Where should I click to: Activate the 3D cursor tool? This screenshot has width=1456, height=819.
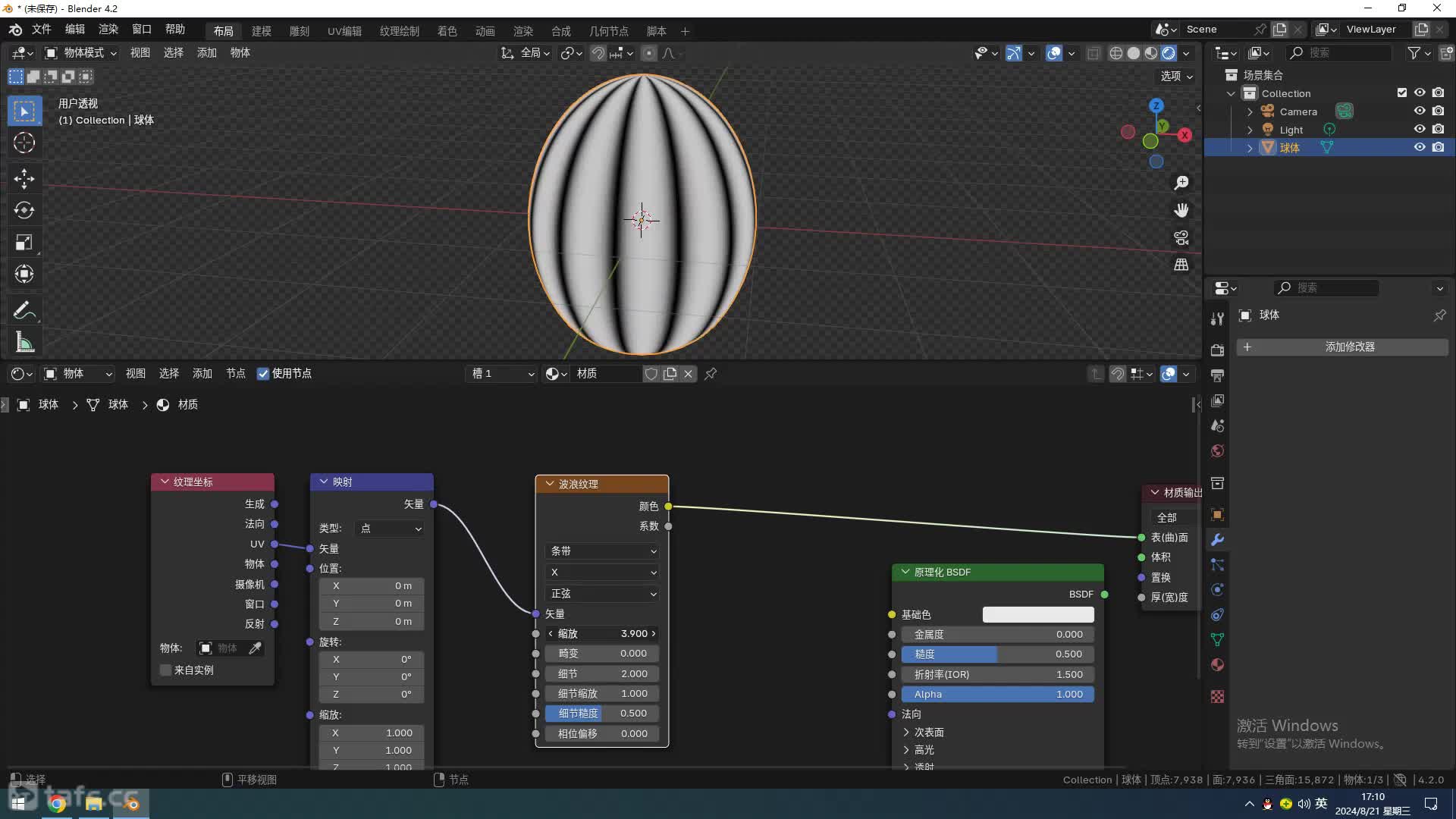click(24, 143)
